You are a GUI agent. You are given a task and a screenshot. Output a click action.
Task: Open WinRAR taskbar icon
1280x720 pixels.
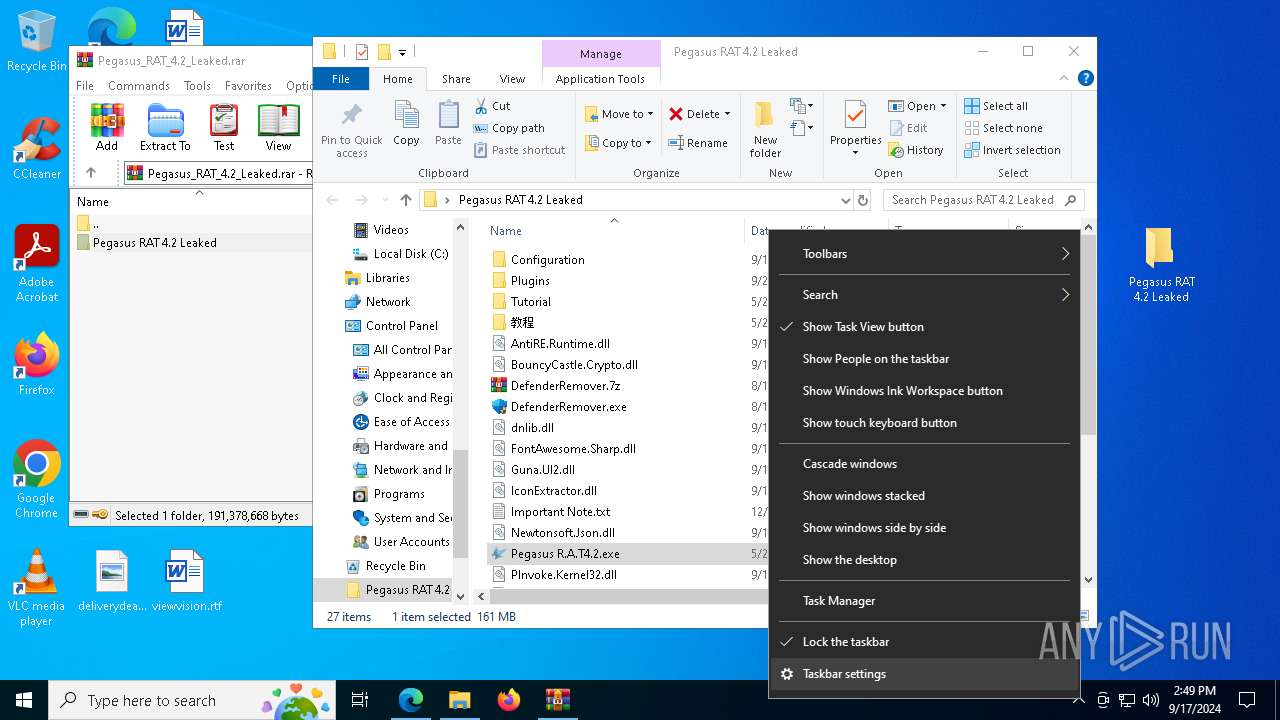coord(557,700)
